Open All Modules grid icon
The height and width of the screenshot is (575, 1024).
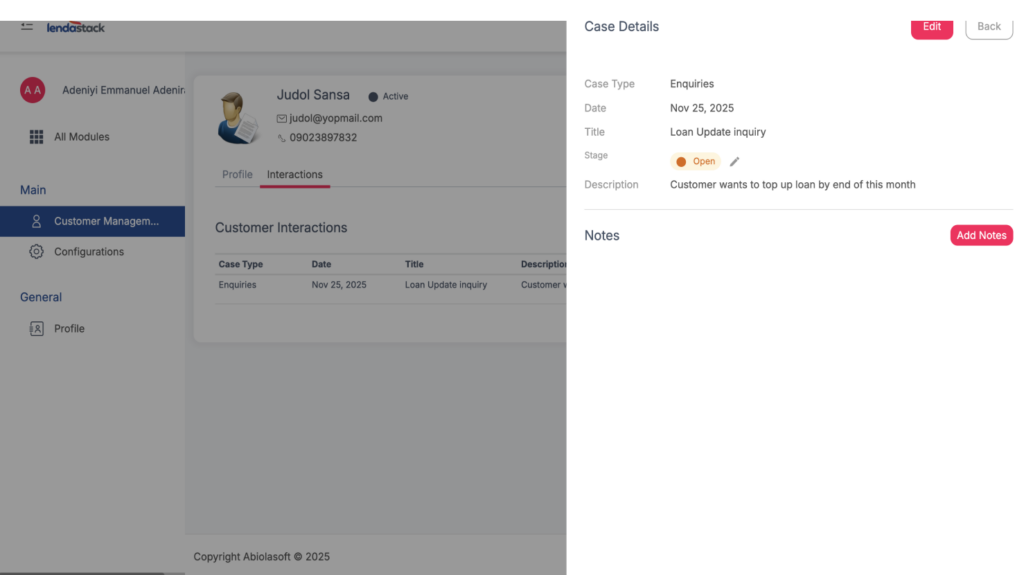pos(36,137)
